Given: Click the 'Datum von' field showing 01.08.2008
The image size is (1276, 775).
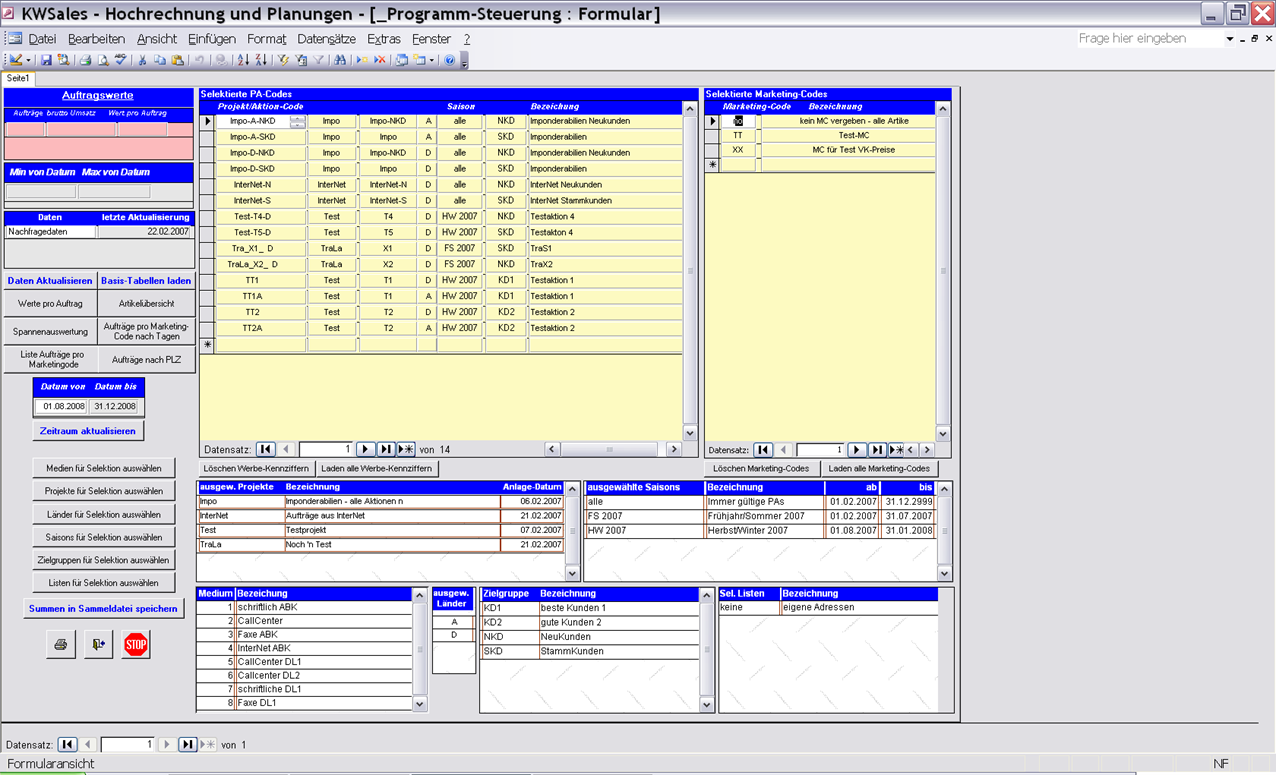Looking at the screenshot, I should coord(63,407).
